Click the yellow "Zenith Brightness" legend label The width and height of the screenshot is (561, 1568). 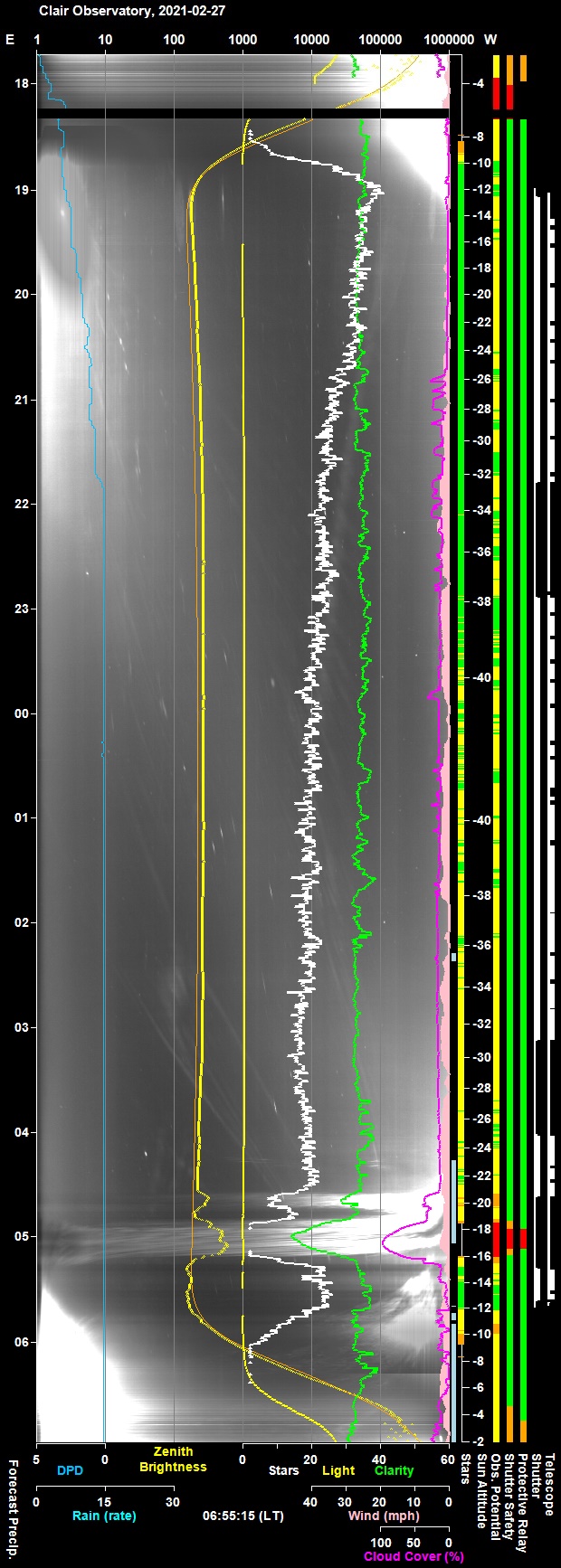[x=173, y=1459]
